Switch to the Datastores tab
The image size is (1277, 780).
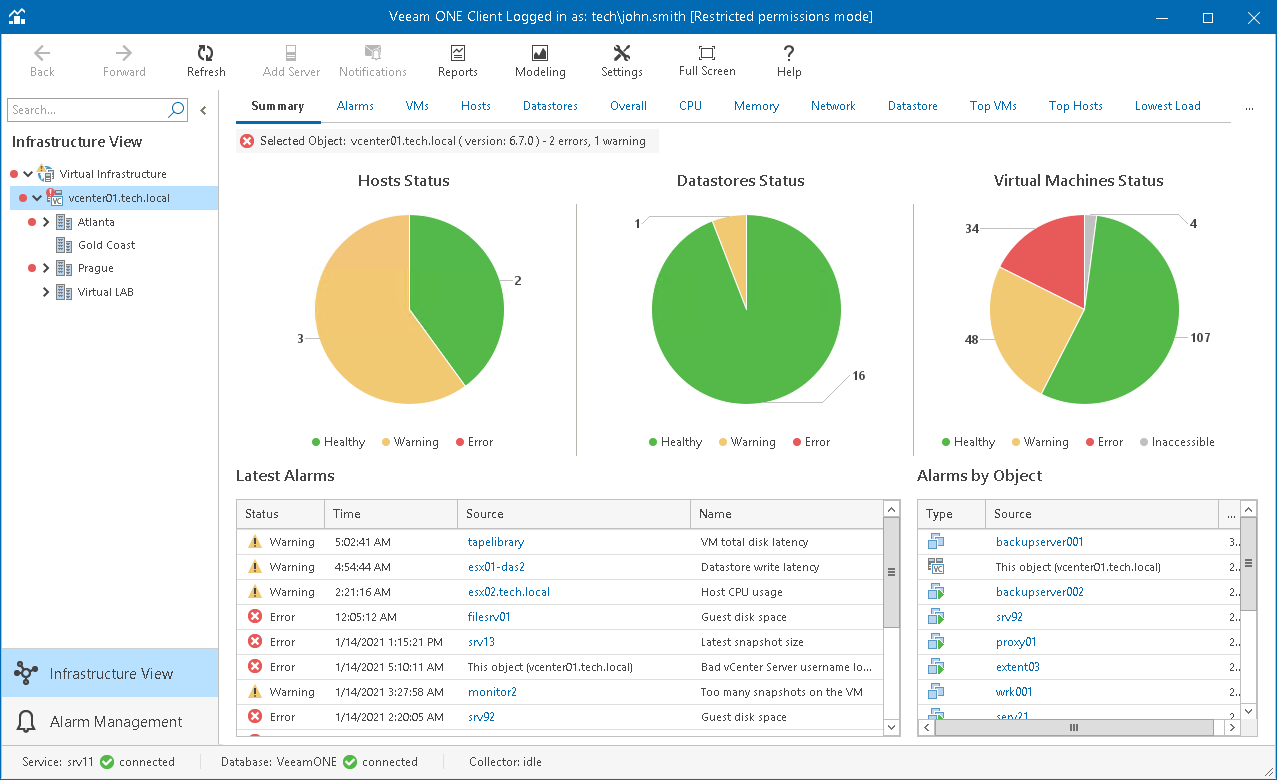[550, 106]
